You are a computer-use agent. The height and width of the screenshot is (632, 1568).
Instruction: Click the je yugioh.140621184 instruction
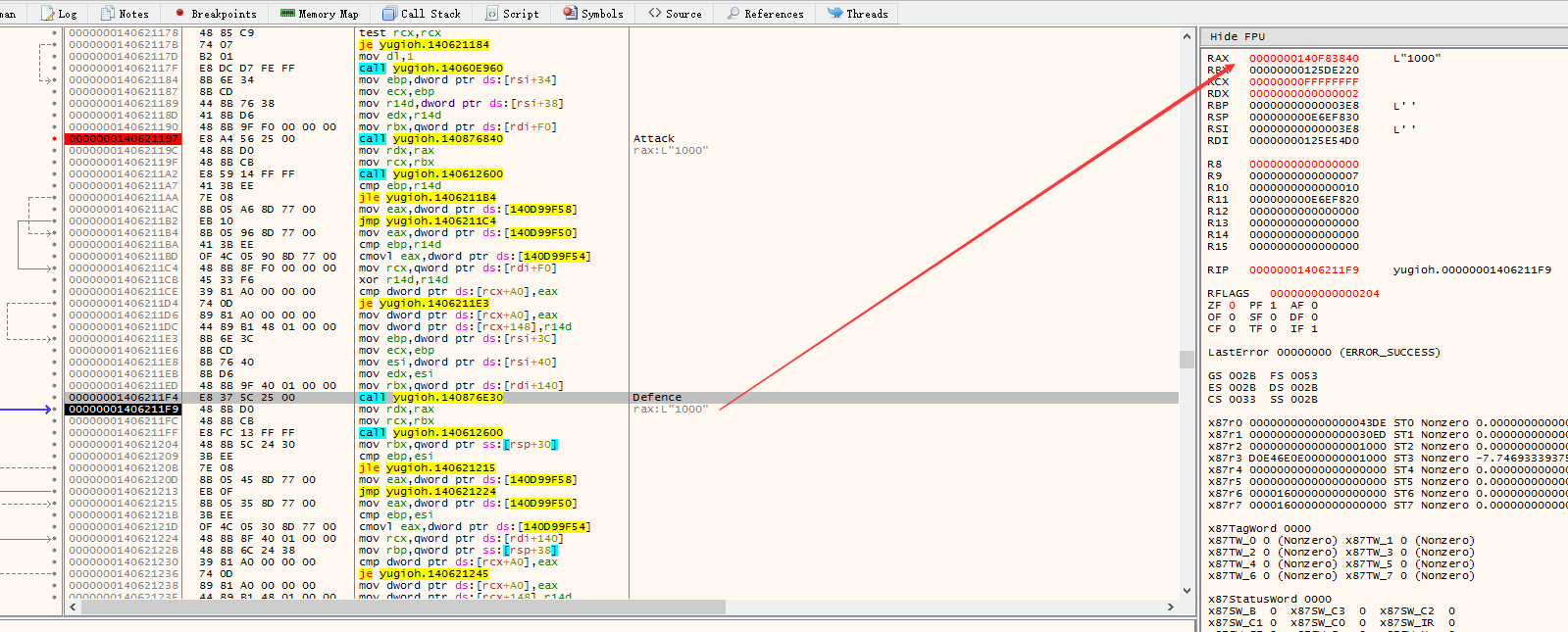[424, 45]
